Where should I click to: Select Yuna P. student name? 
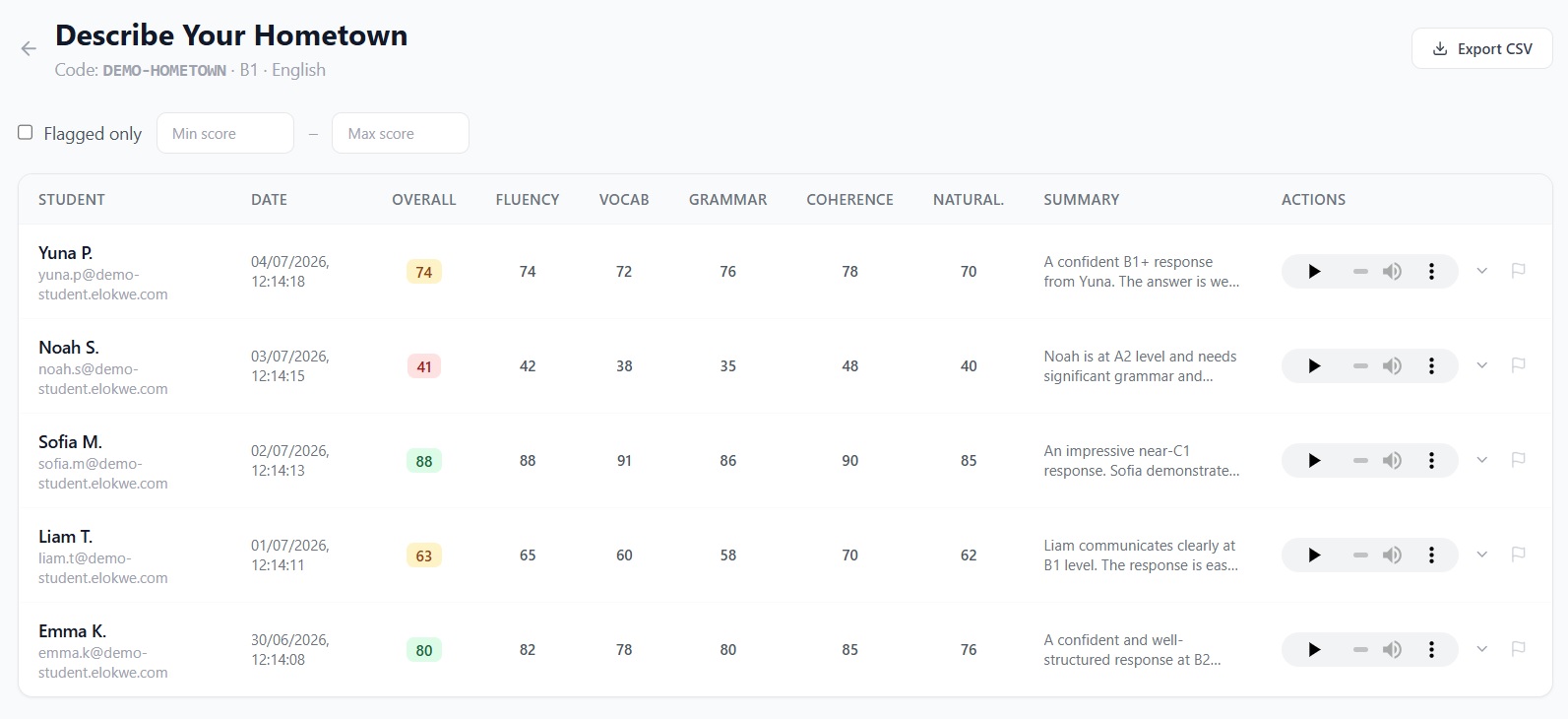(x=66, y=253)
